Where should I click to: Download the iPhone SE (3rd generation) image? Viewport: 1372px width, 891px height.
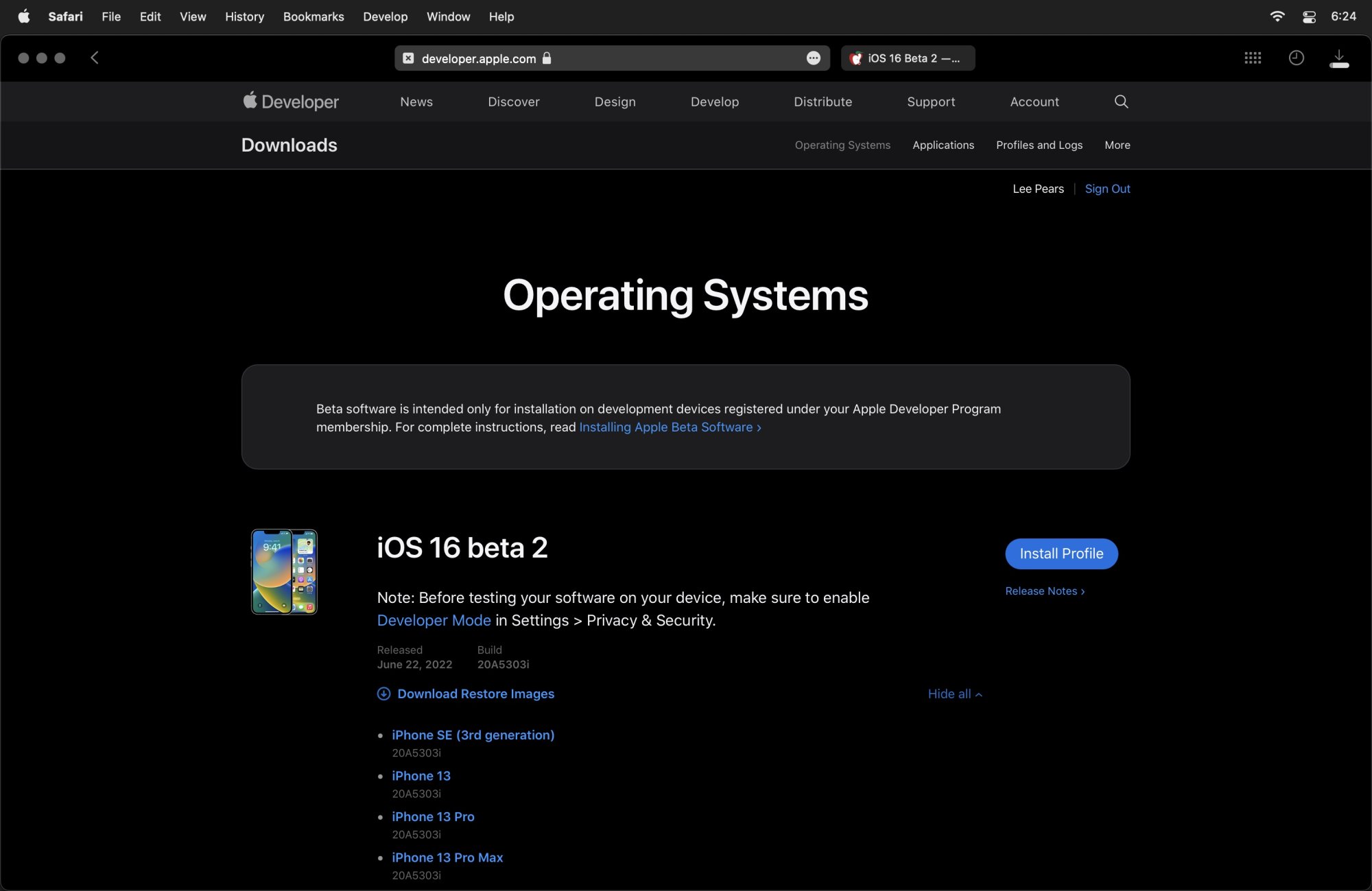[473, 735]
